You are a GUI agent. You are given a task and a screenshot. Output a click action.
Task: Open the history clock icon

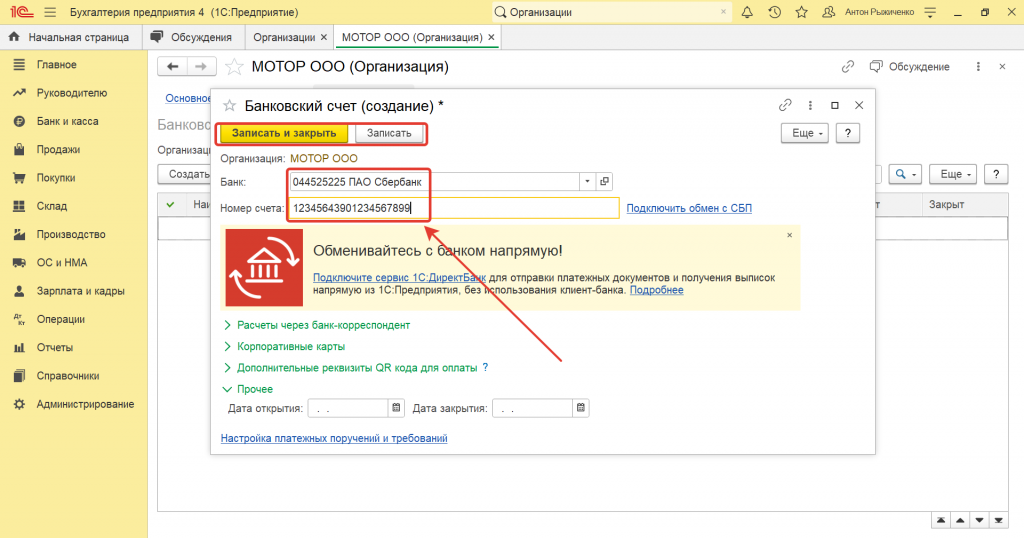click(x=774, y=12)
